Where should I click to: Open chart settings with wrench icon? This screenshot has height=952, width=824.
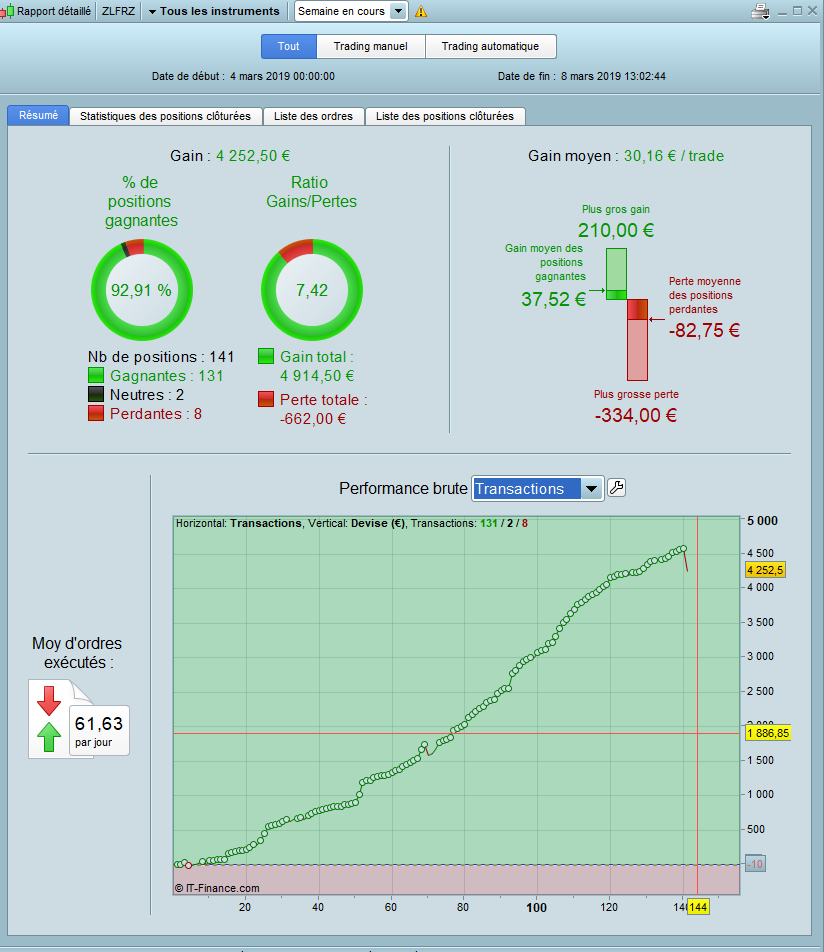coord(616,488)
